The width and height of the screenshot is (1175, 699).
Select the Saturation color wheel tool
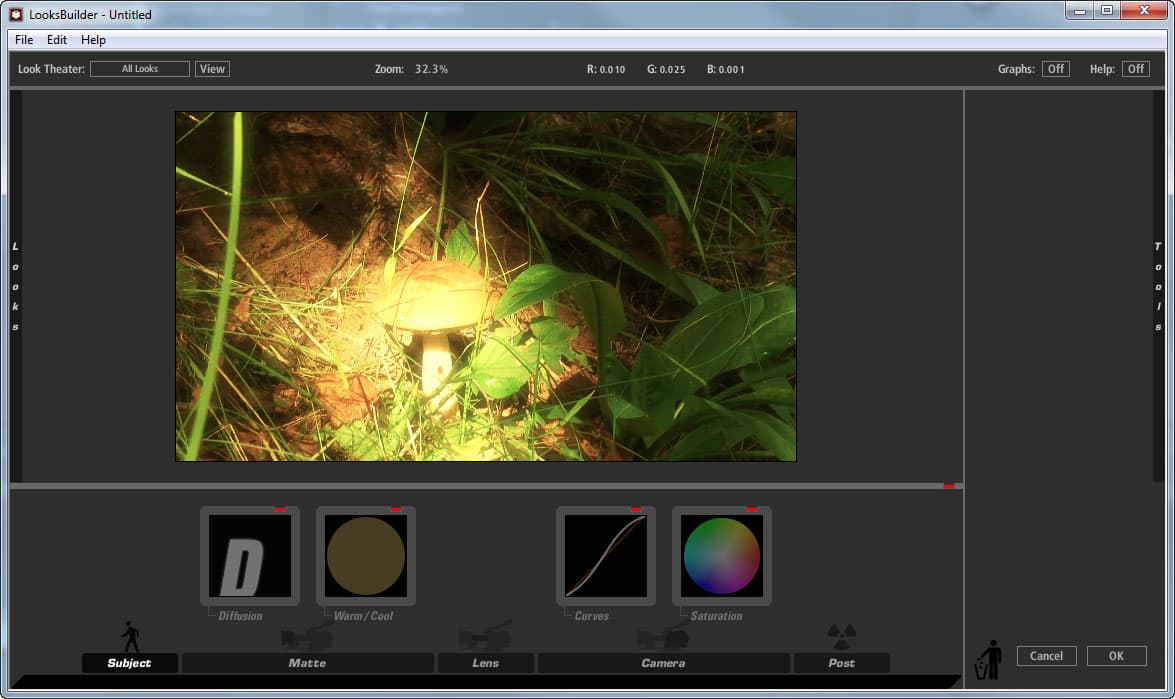point(721,556)
